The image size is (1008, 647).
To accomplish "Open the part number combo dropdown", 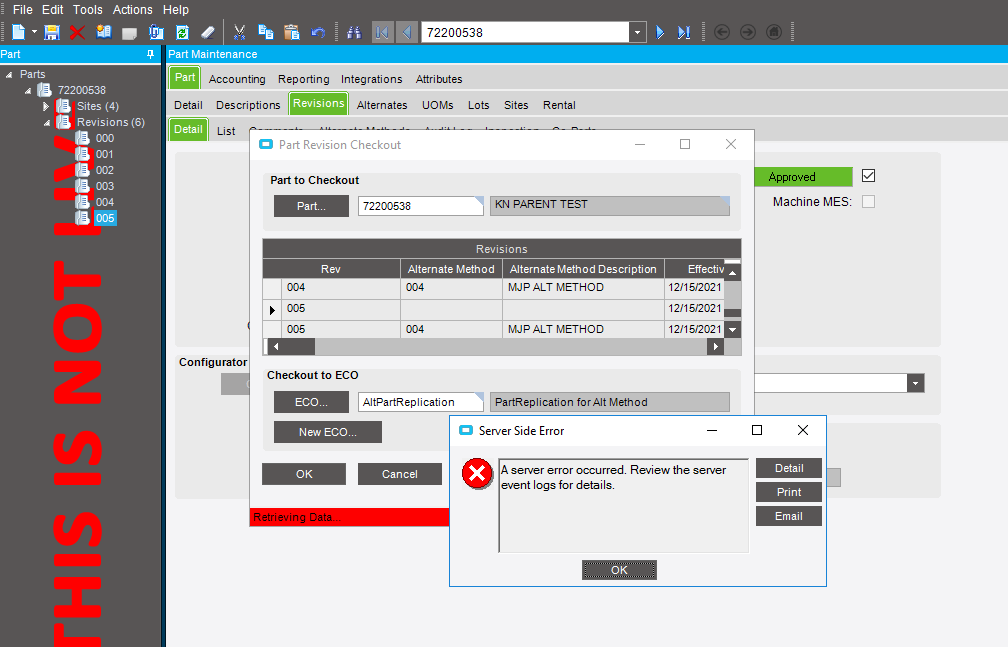I will (x=638, y=32).
